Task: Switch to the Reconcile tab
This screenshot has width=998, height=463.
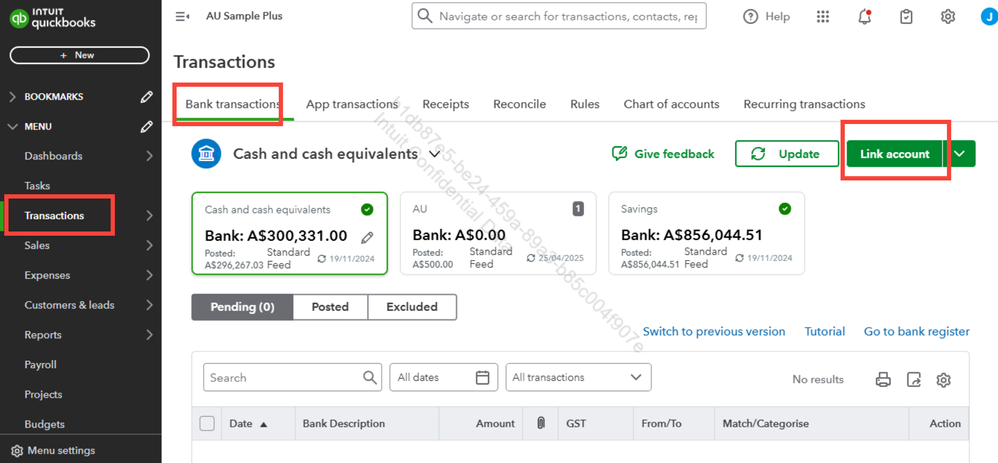Action: (x=519, y=104)
